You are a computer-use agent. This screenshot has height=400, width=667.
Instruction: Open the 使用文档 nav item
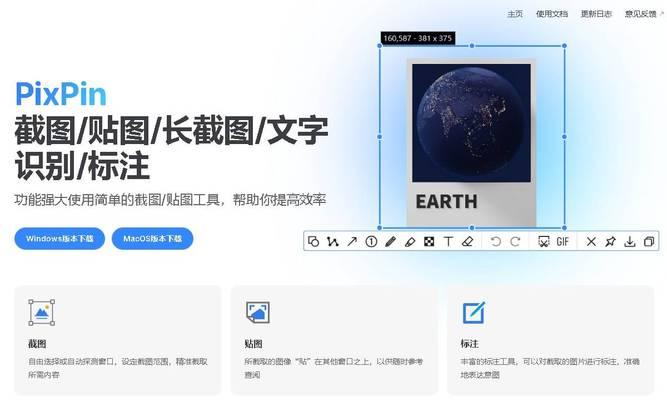pyautogui.click(x=552, y=14)
